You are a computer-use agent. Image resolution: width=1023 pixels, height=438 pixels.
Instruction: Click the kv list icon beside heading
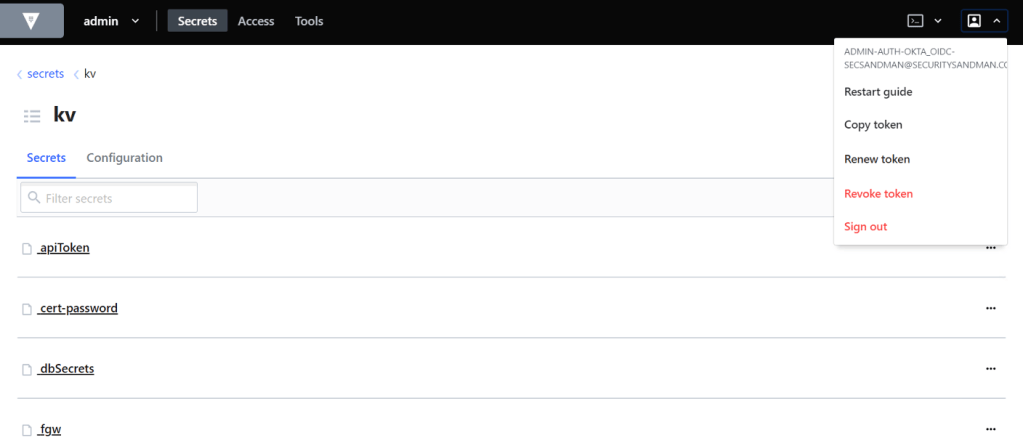pos(32,116)
